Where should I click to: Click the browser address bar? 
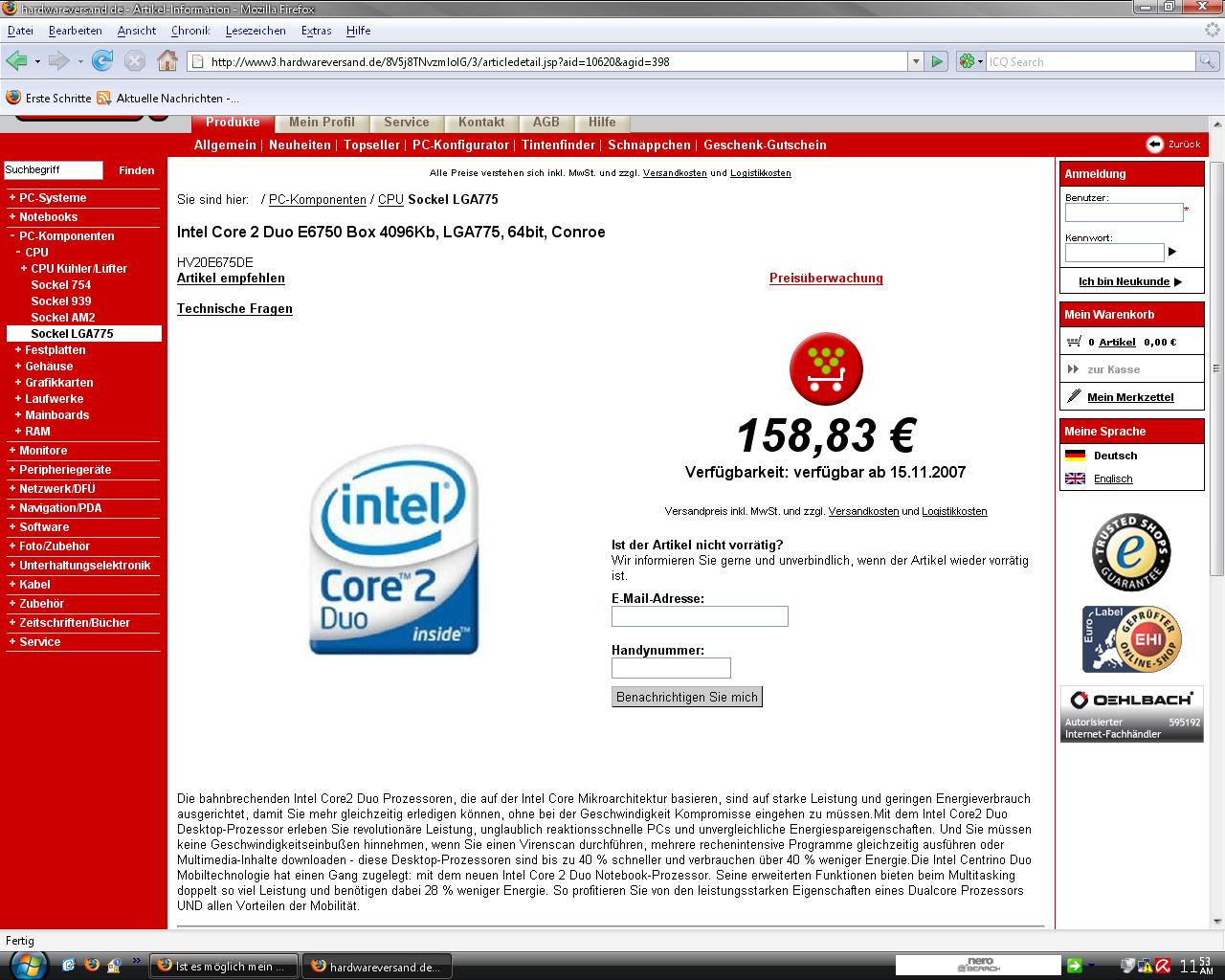(547, 61)
